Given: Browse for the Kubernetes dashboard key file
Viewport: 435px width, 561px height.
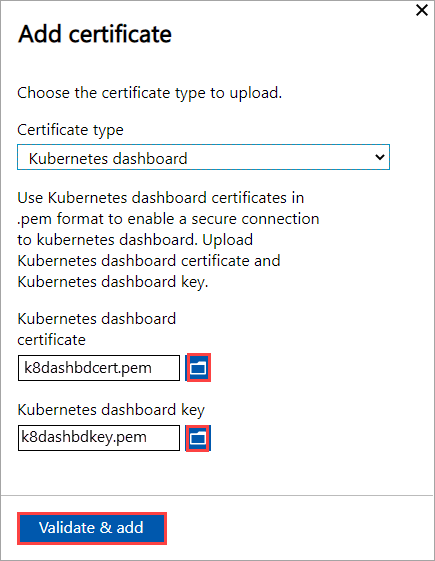Looking at the screenshot, I should click(x=198, y=438).
